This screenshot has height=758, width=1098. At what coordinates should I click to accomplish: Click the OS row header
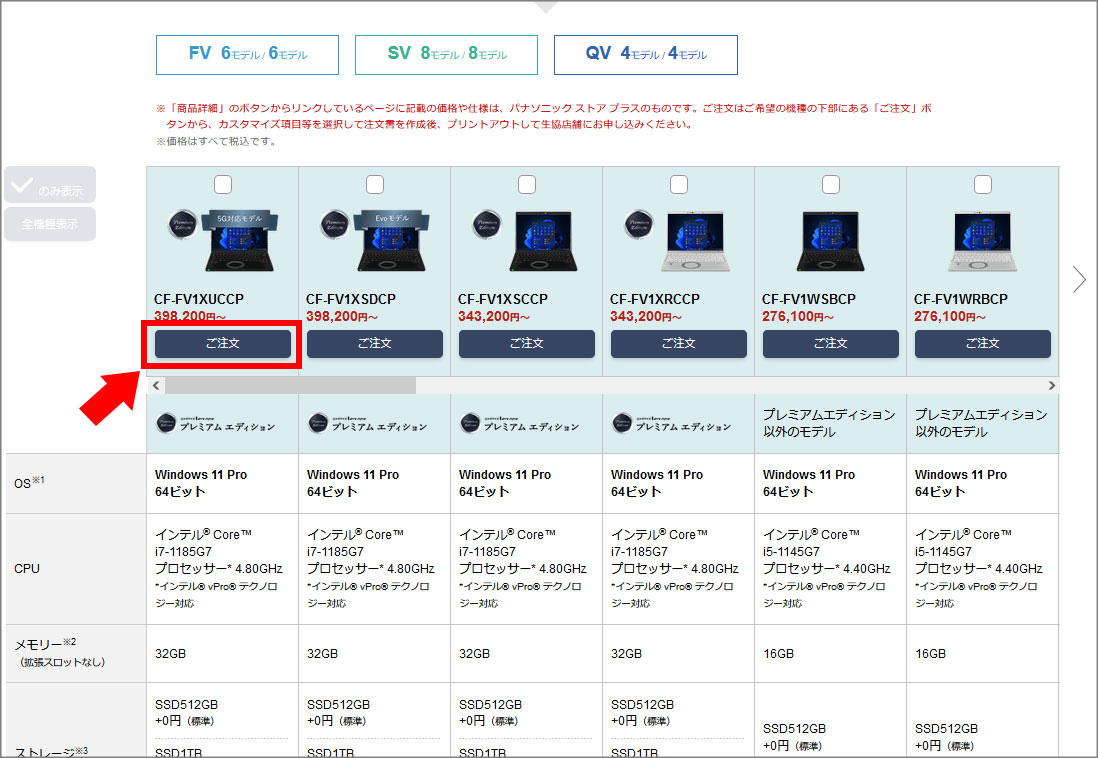point(76,483)
